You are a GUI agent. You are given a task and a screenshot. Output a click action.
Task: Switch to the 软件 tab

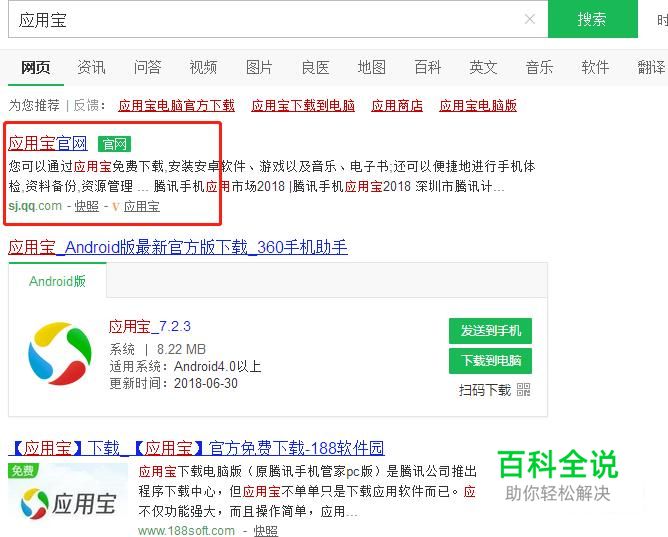tap(595, 67)
